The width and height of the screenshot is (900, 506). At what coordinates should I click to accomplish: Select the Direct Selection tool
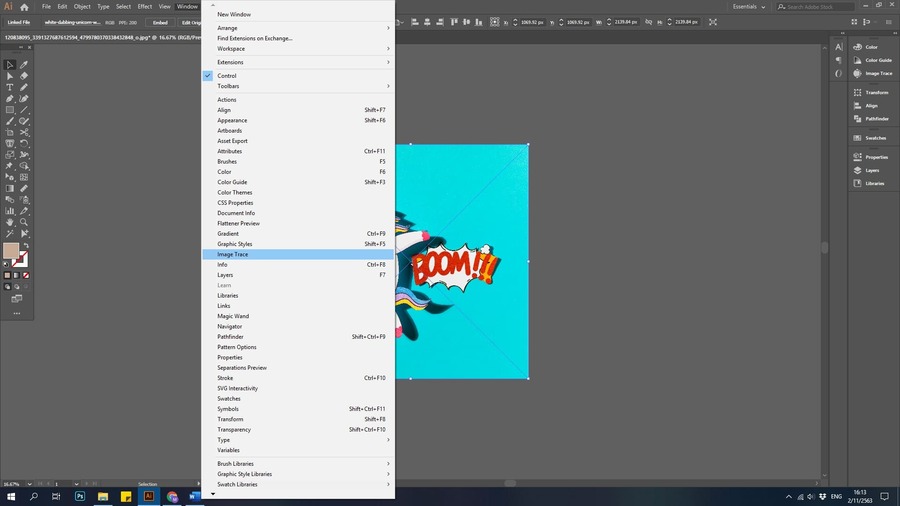10,76
